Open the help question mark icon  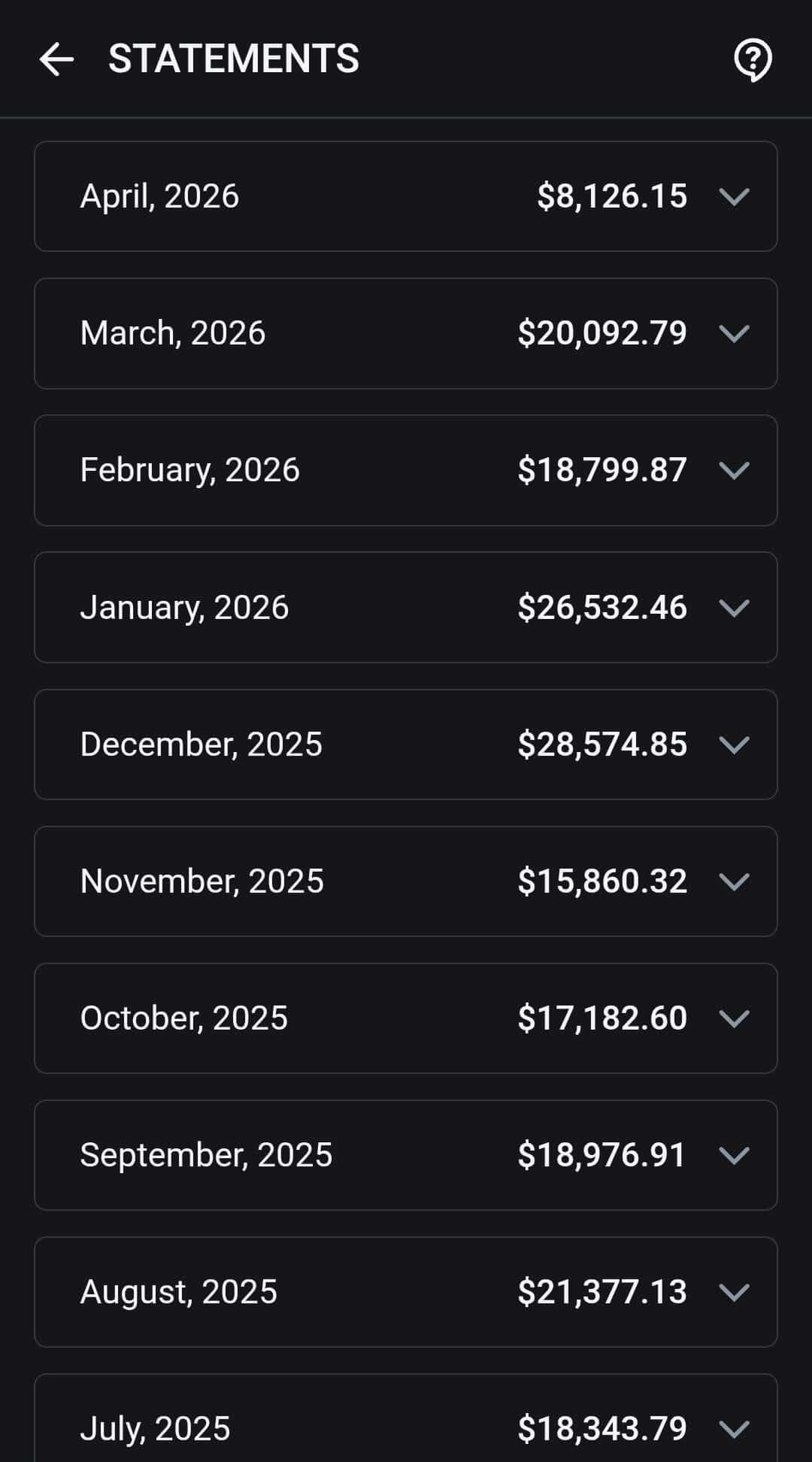[753, 59]
